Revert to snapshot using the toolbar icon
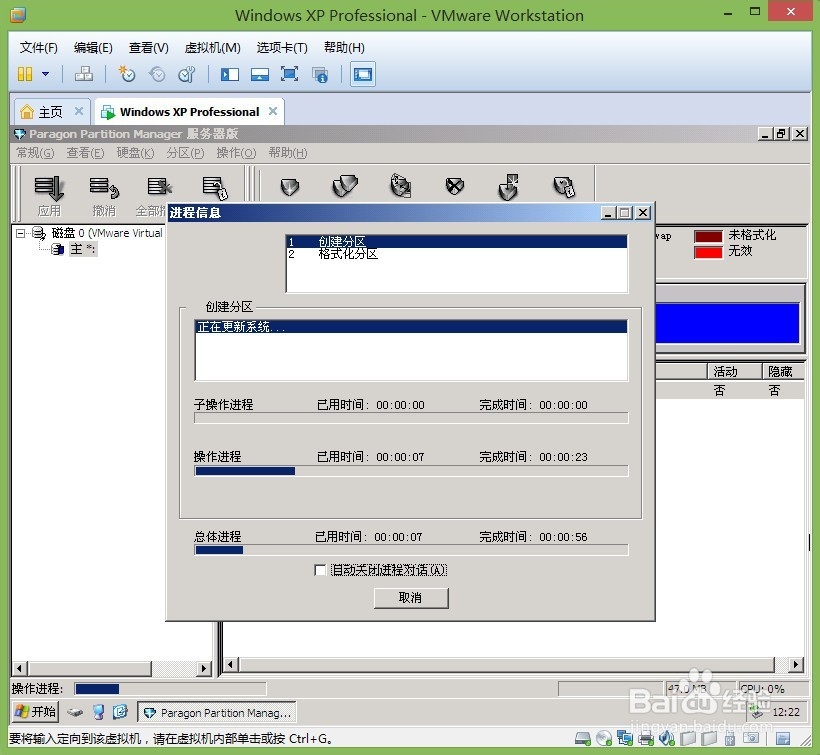The height and width of the screenshot is (755, 820). click(x=157, y=74)
